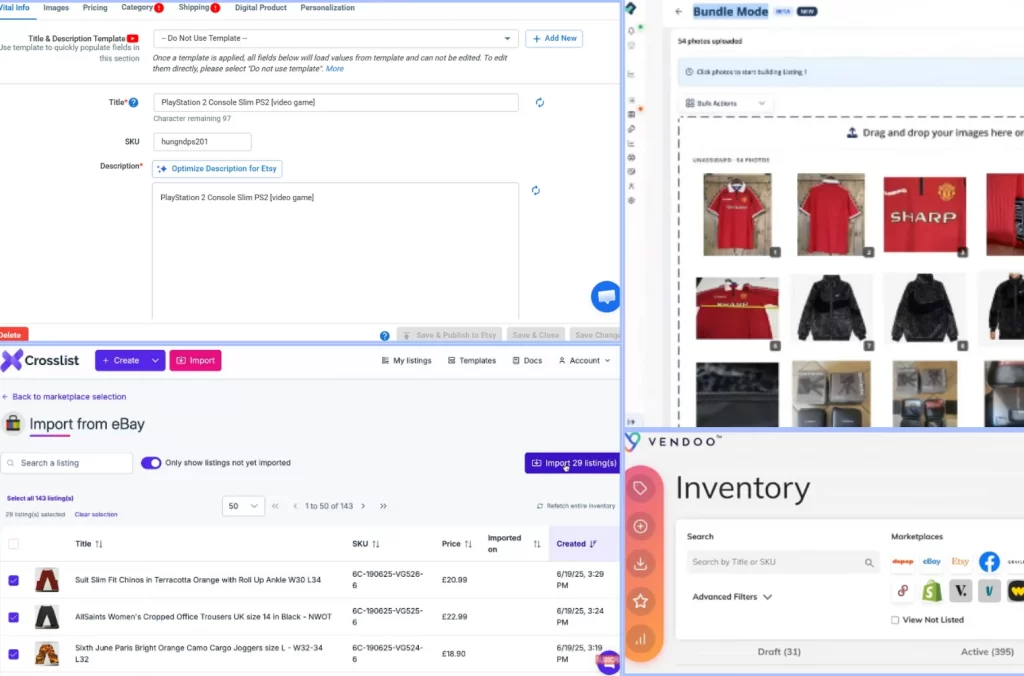The height and width of the screenshot is (676, 1024).
Task: Toggle Only show listings not yet imported
Action: click(151, 463)
